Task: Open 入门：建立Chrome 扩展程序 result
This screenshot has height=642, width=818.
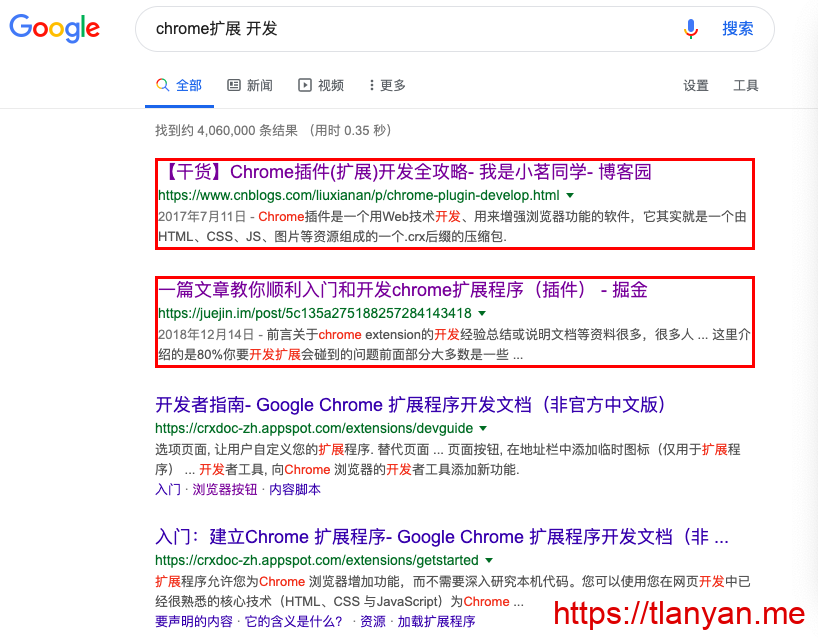Action: tap(442, 536)
